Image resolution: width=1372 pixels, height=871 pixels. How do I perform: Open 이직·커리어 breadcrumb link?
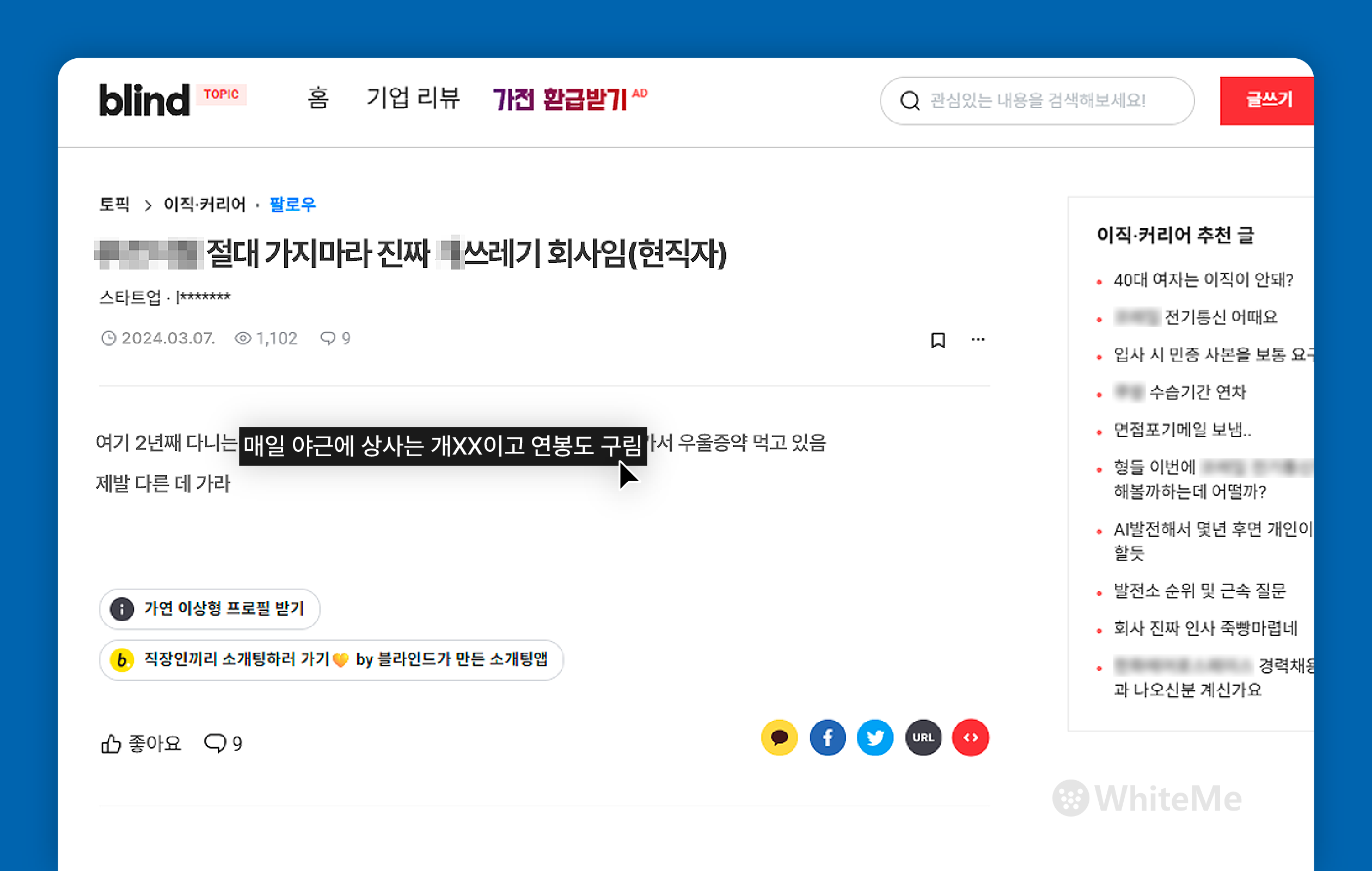click(204, 204)
